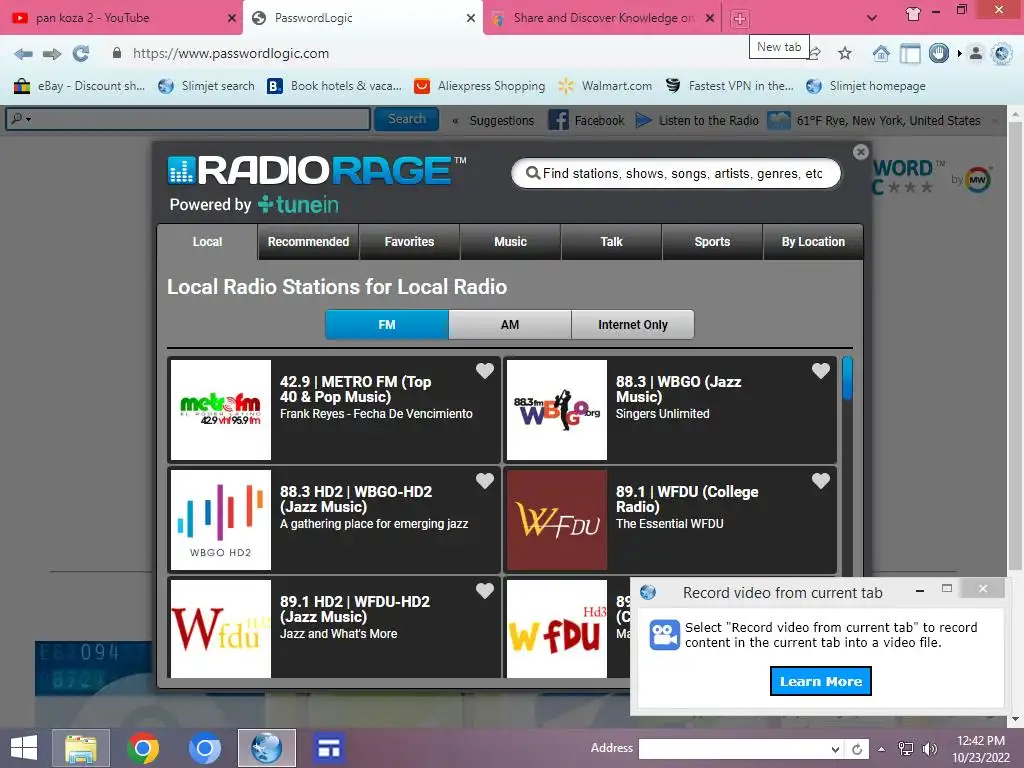Open the Music tab

(510, 242)
